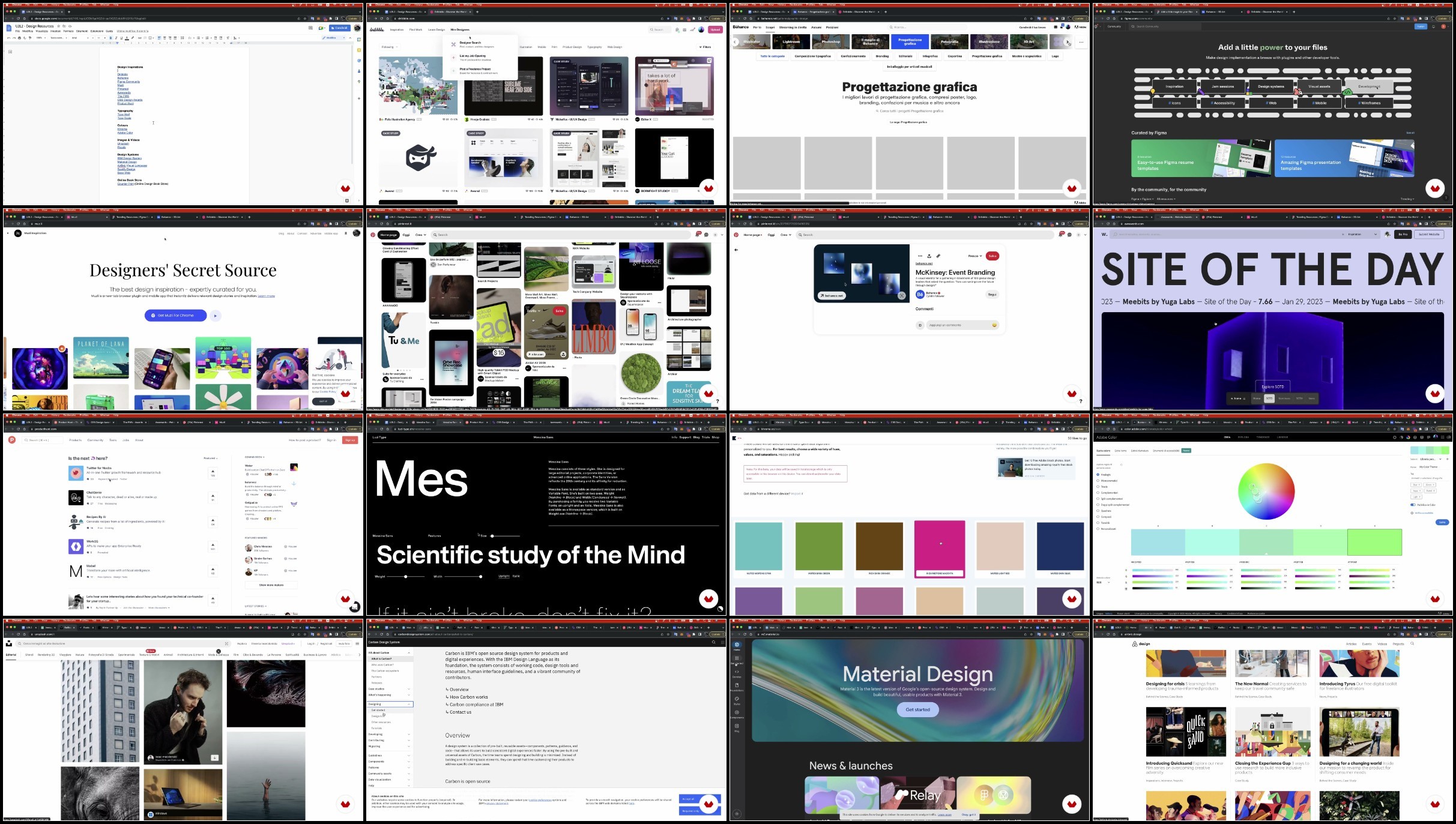Open the Fresco board dropdown on the pin

pyautogui.click(x=975, y=256)
